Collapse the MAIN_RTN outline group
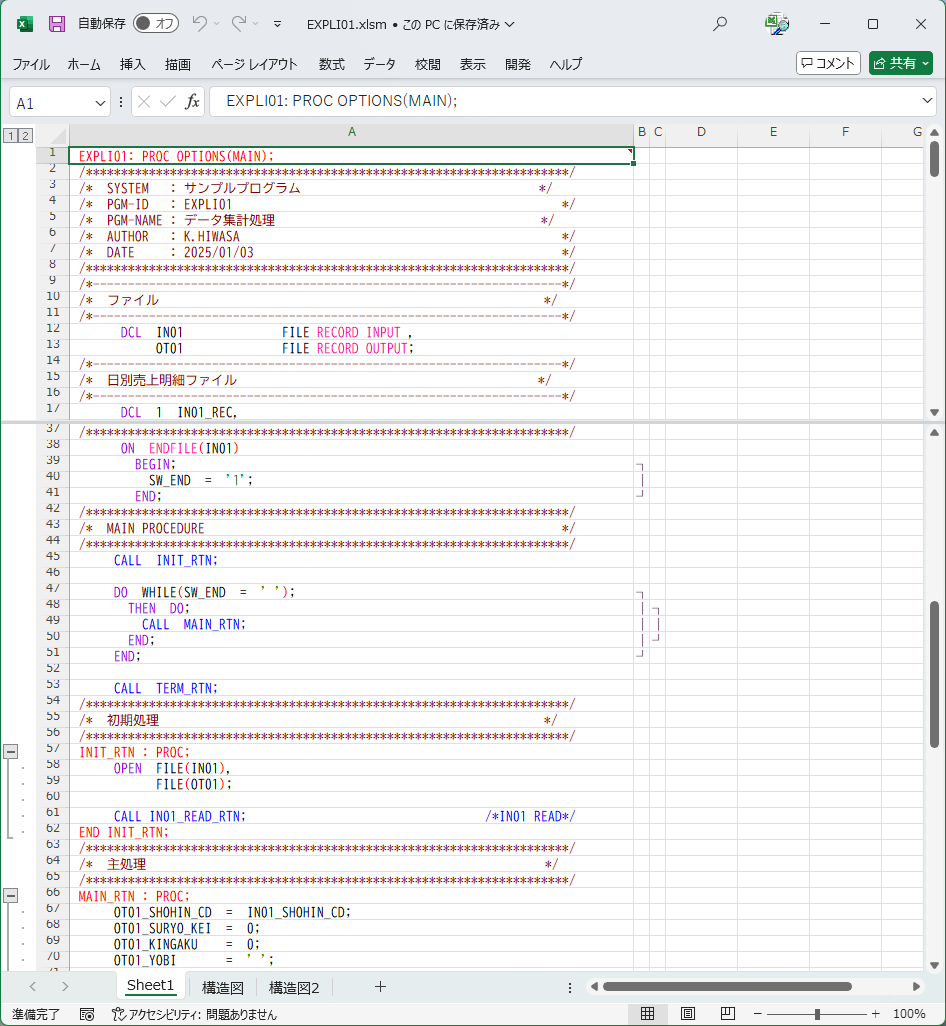This screenshot has width=946, height=1026. point(11,895)
